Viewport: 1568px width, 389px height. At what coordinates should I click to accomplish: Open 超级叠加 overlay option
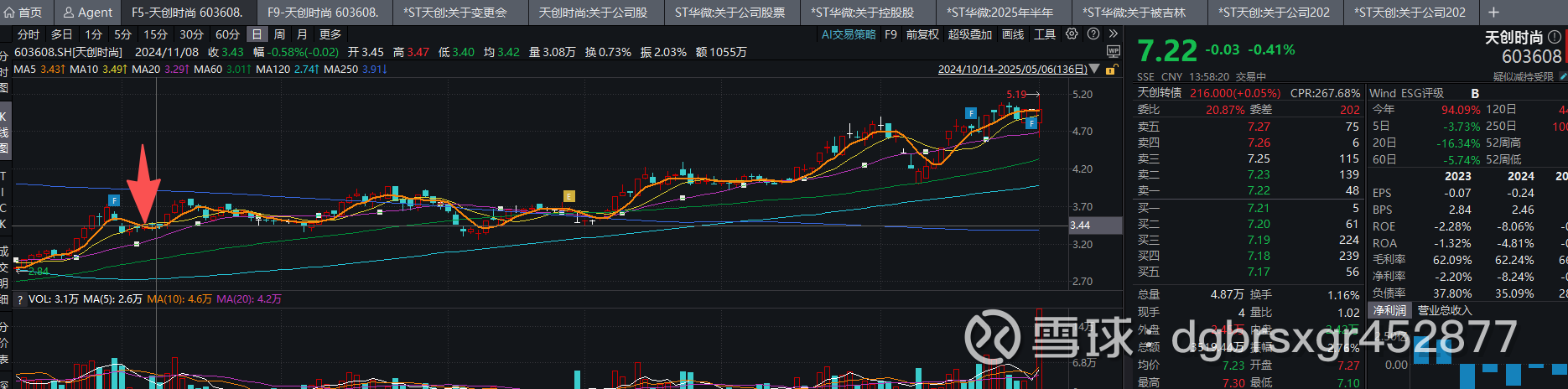click(x=970, y=34)
